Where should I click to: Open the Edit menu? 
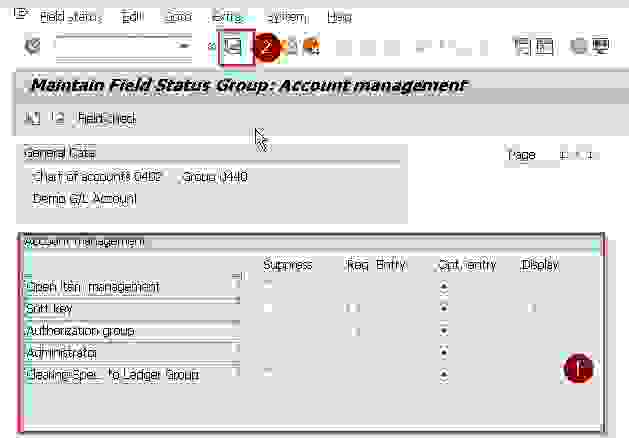coord(132,17)
